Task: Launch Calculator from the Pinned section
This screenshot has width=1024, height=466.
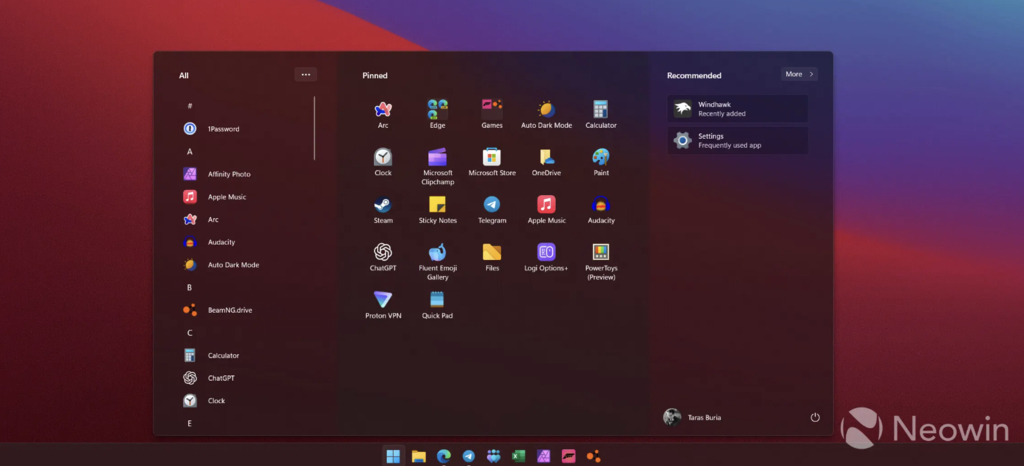Action: [x=601, y=114]
